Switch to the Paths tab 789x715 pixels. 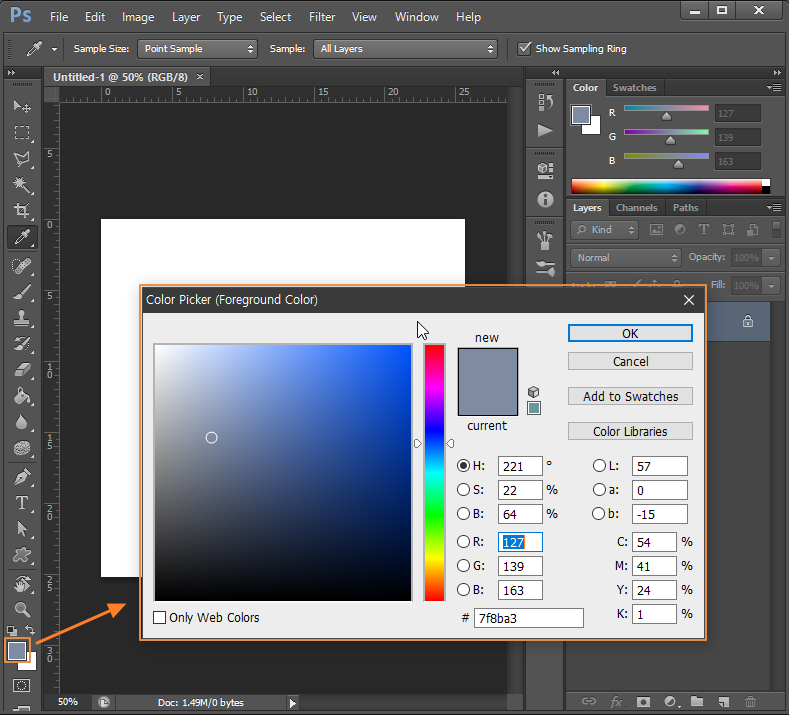685,207
